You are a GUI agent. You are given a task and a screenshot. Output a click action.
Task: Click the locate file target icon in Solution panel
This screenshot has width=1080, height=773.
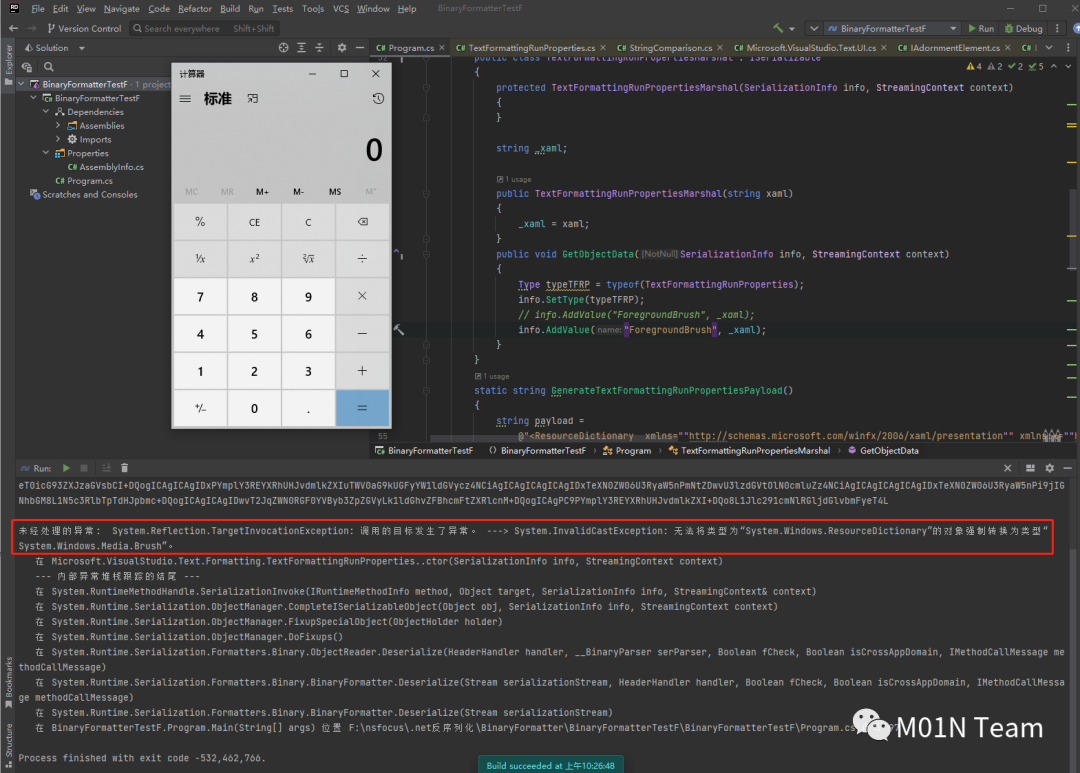tap(283, 48)
